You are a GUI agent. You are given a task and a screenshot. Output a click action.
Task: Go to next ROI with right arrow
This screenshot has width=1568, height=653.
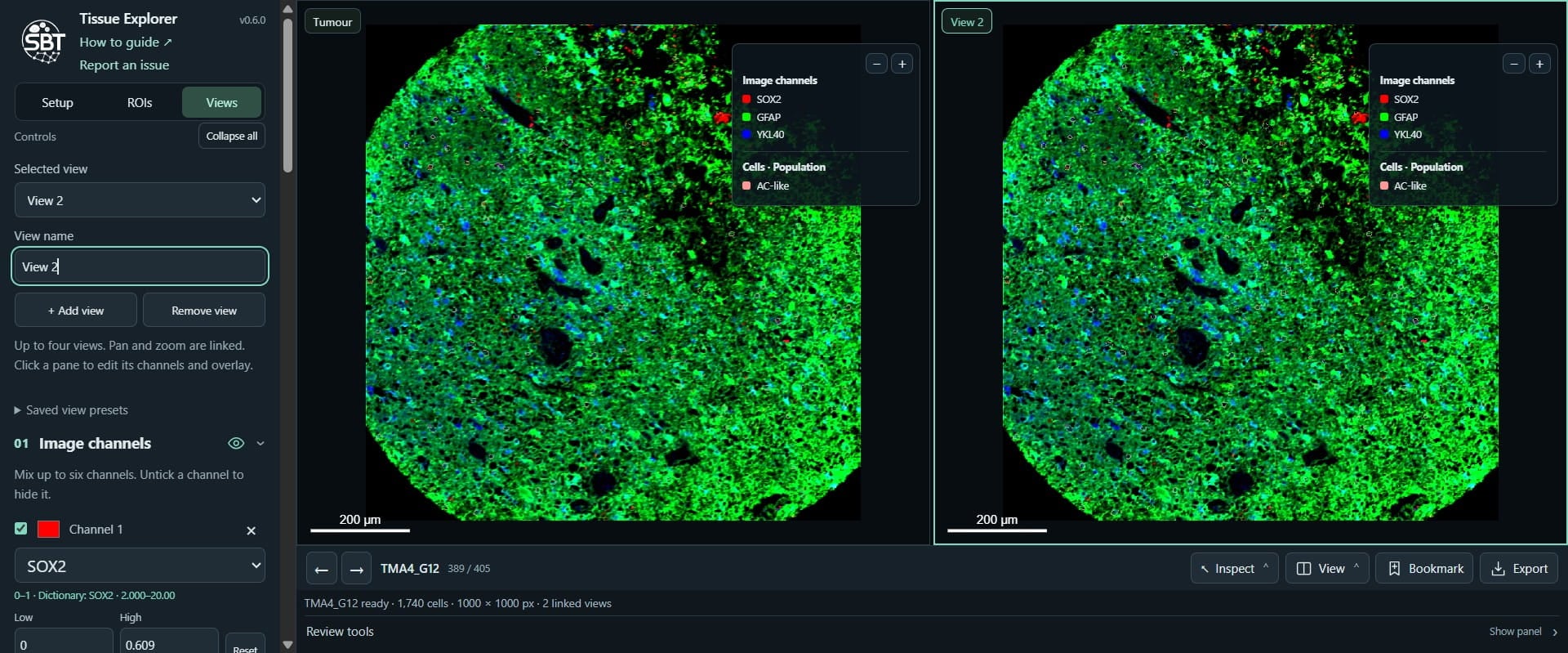click(x=356, y=569)
